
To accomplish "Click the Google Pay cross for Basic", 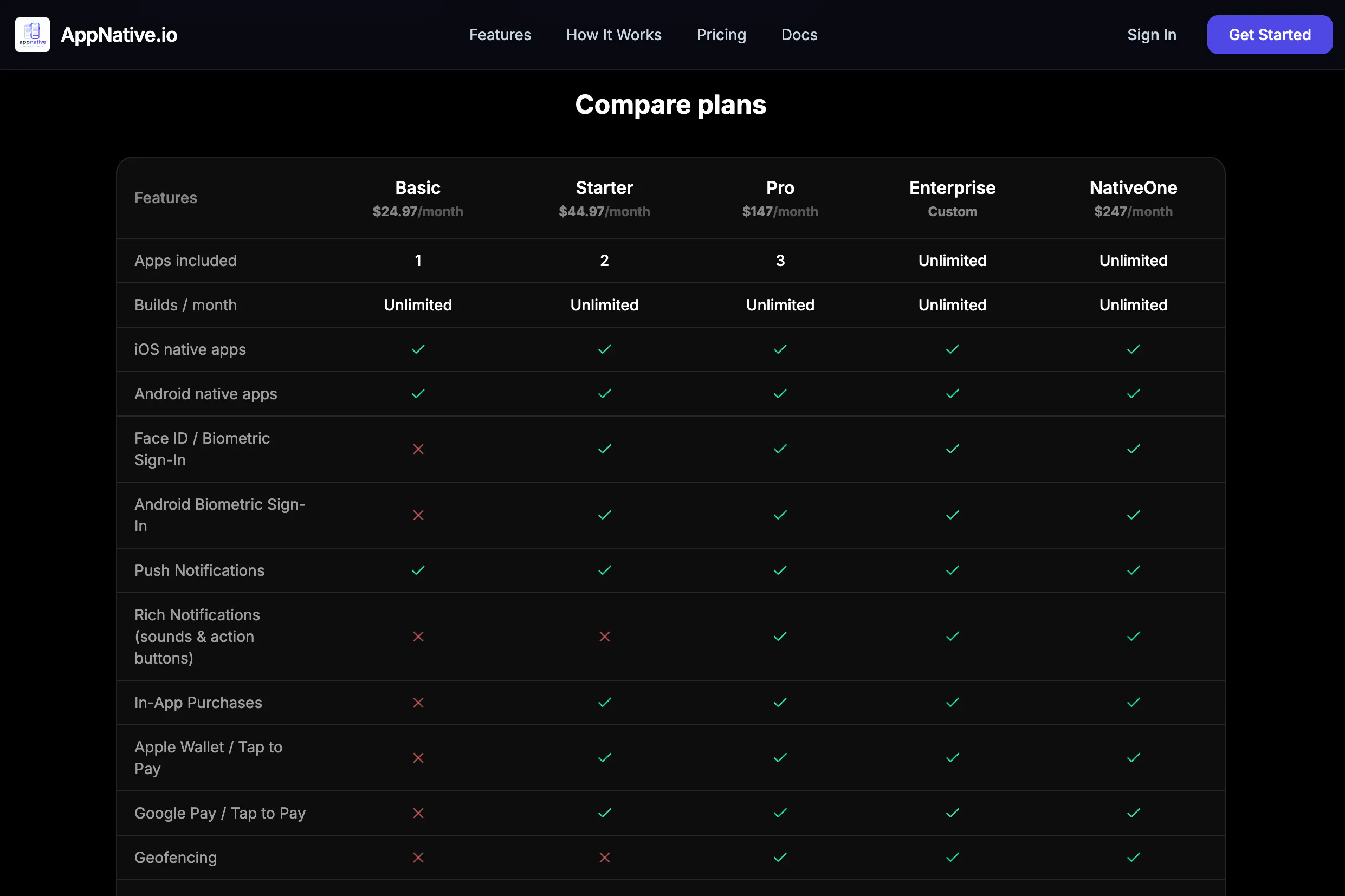I will tap(418, 813).
